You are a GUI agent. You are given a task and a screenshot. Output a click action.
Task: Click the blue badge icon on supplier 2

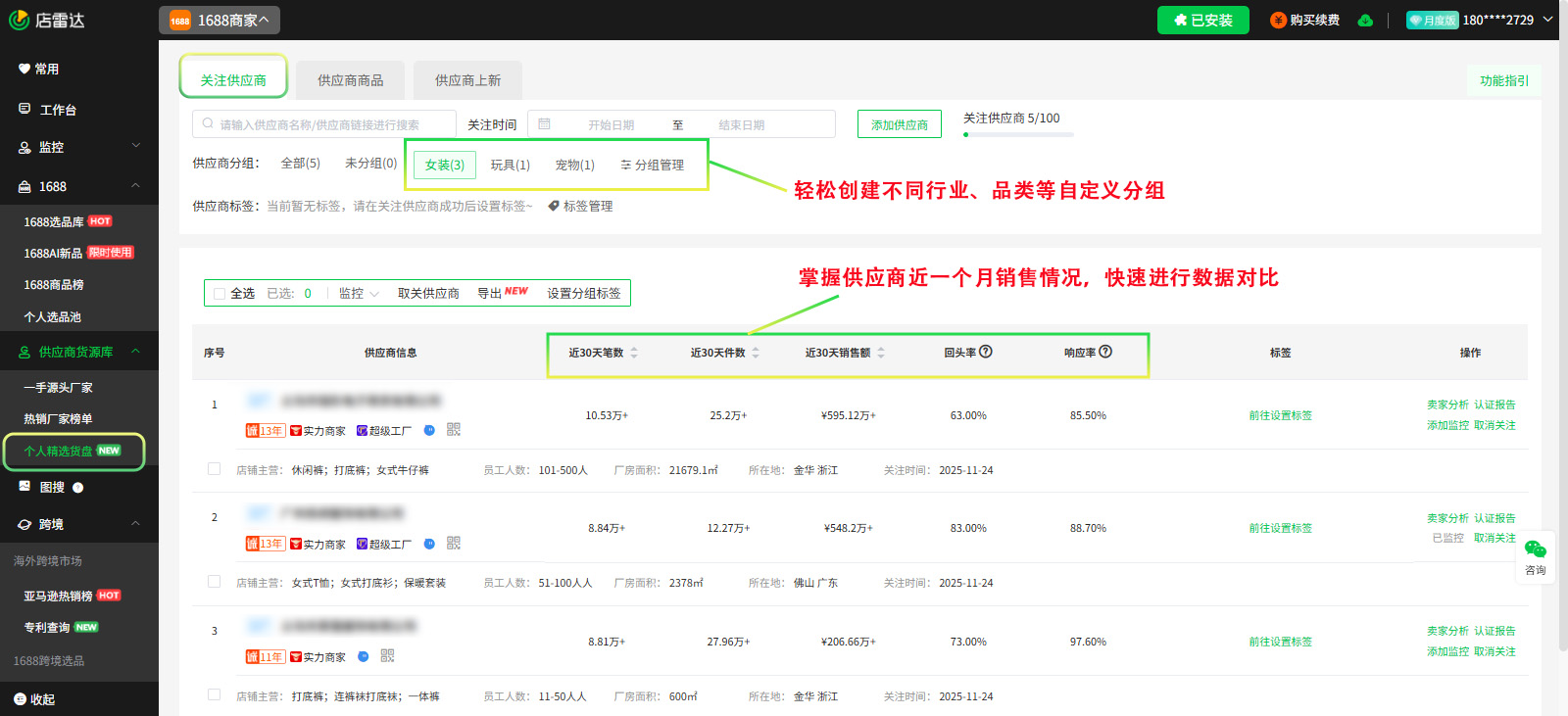429,544
